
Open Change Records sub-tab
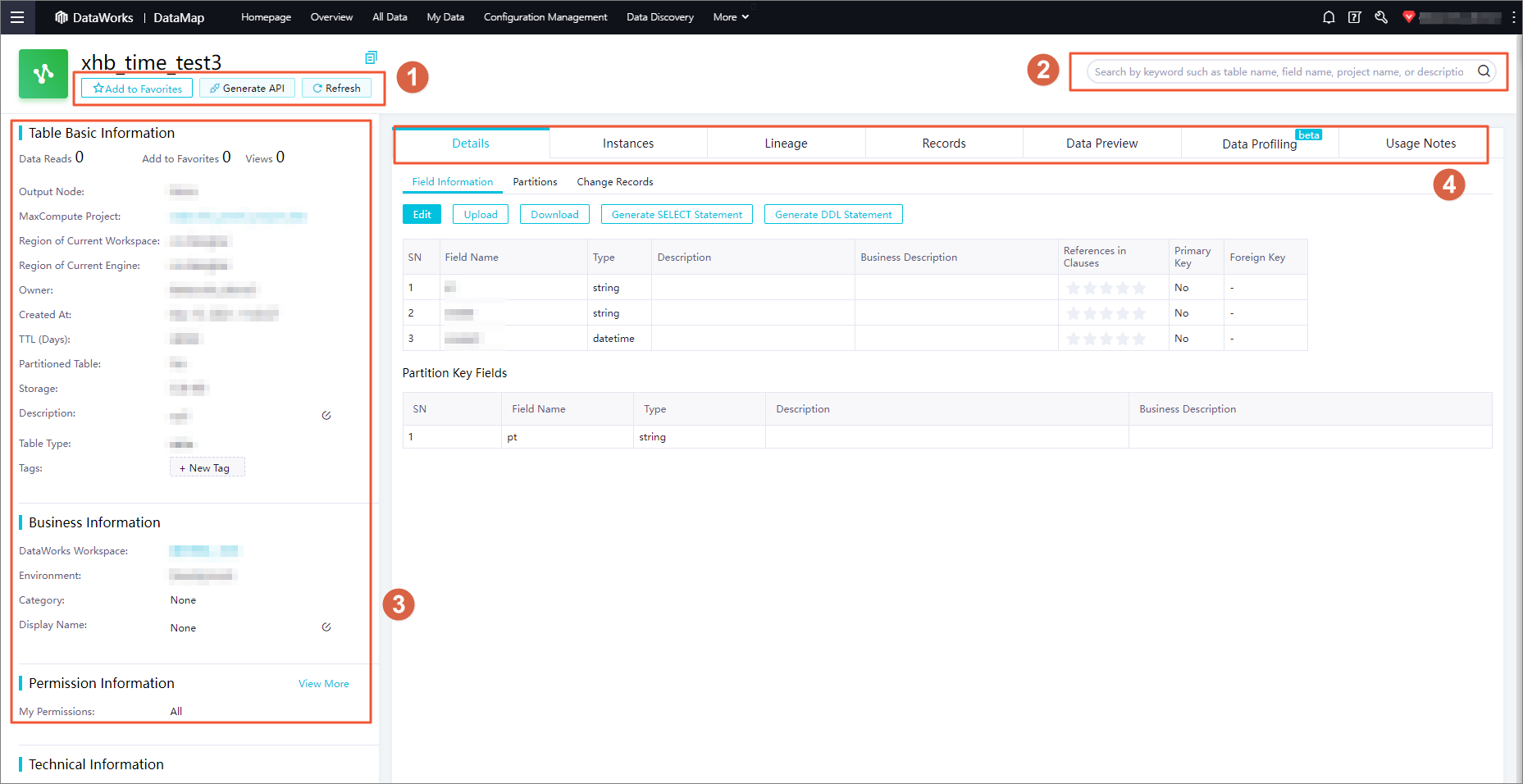coord(615,182)
